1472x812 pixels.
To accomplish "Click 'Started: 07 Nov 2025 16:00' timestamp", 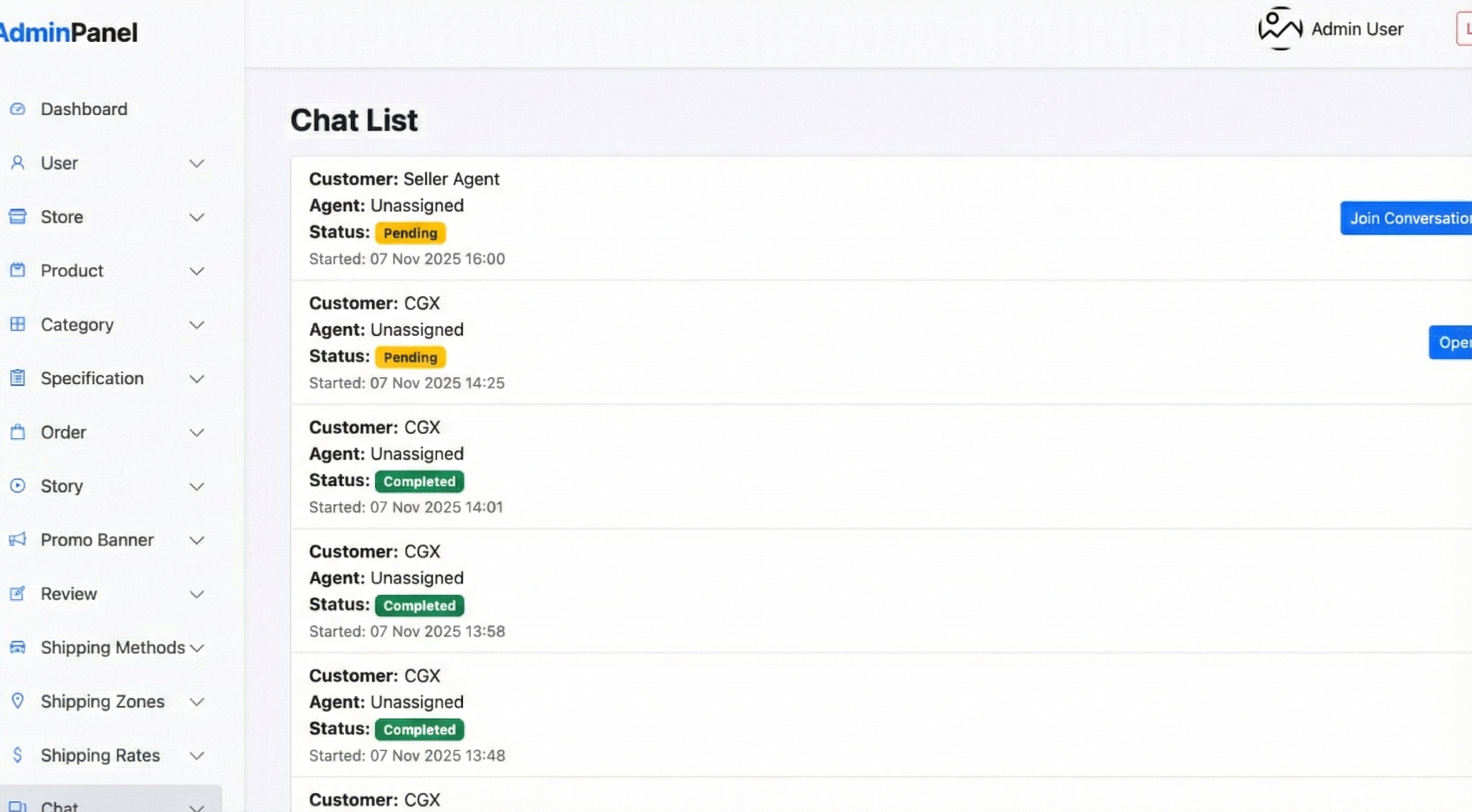I will [x=407, y=259].
